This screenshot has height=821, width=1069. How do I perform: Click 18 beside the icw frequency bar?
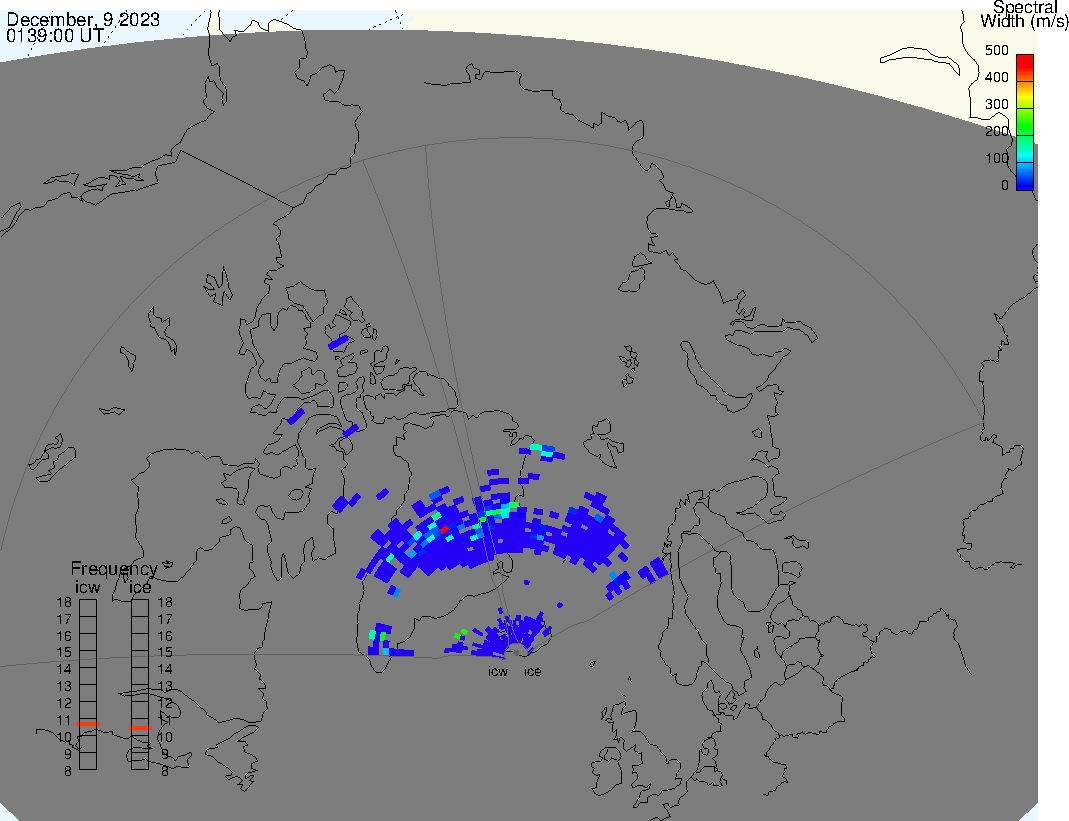[x=64, y=602]
